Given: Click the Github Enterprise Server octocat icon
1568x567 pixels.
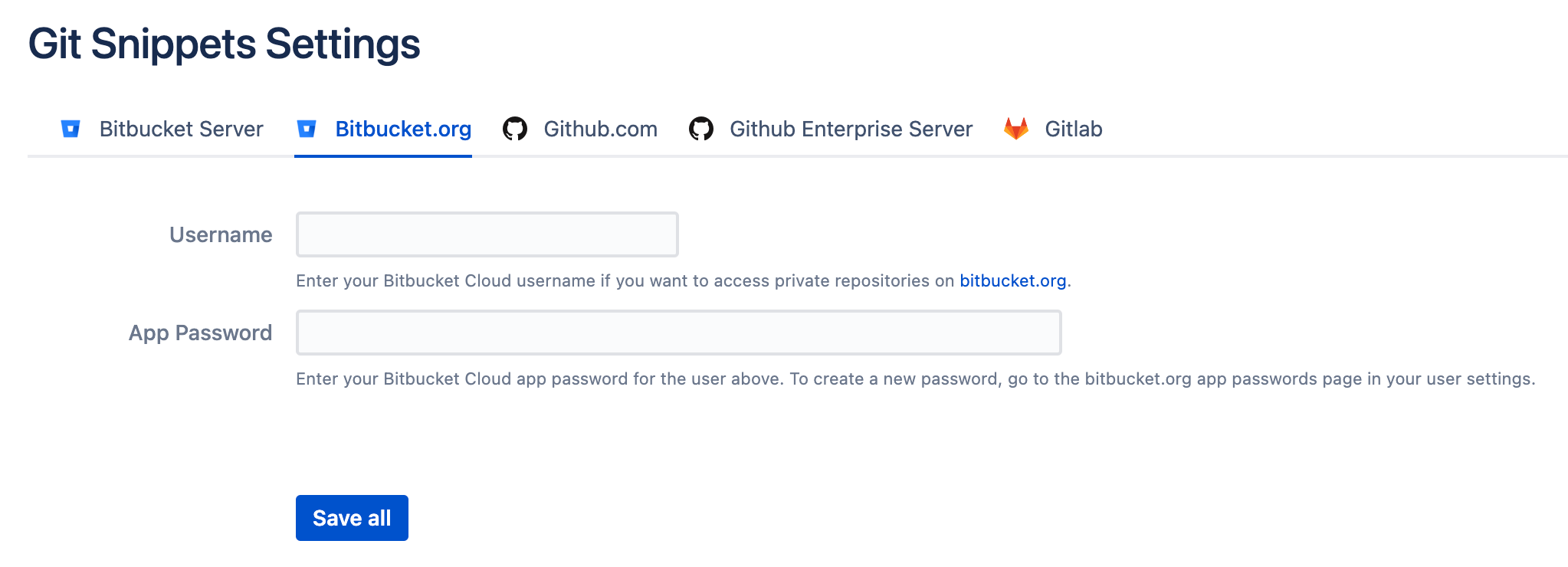Looking at the screenshot, I should click(701, 129).
